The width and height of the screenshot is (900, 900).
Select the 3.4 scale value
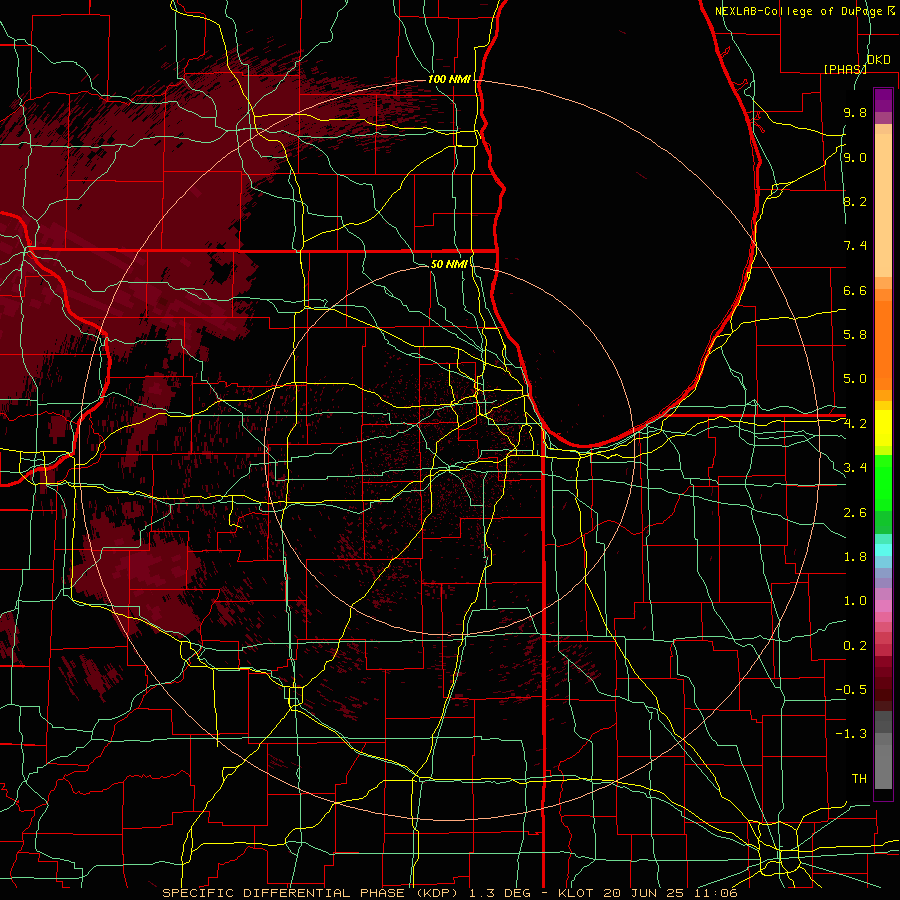(855, 468)
